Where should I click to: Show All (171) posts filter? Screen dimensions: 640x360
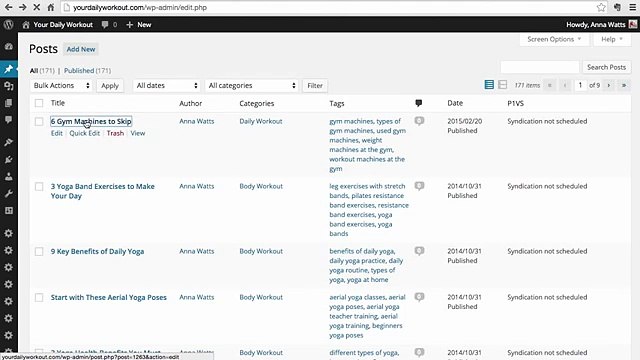click(42, 71)
